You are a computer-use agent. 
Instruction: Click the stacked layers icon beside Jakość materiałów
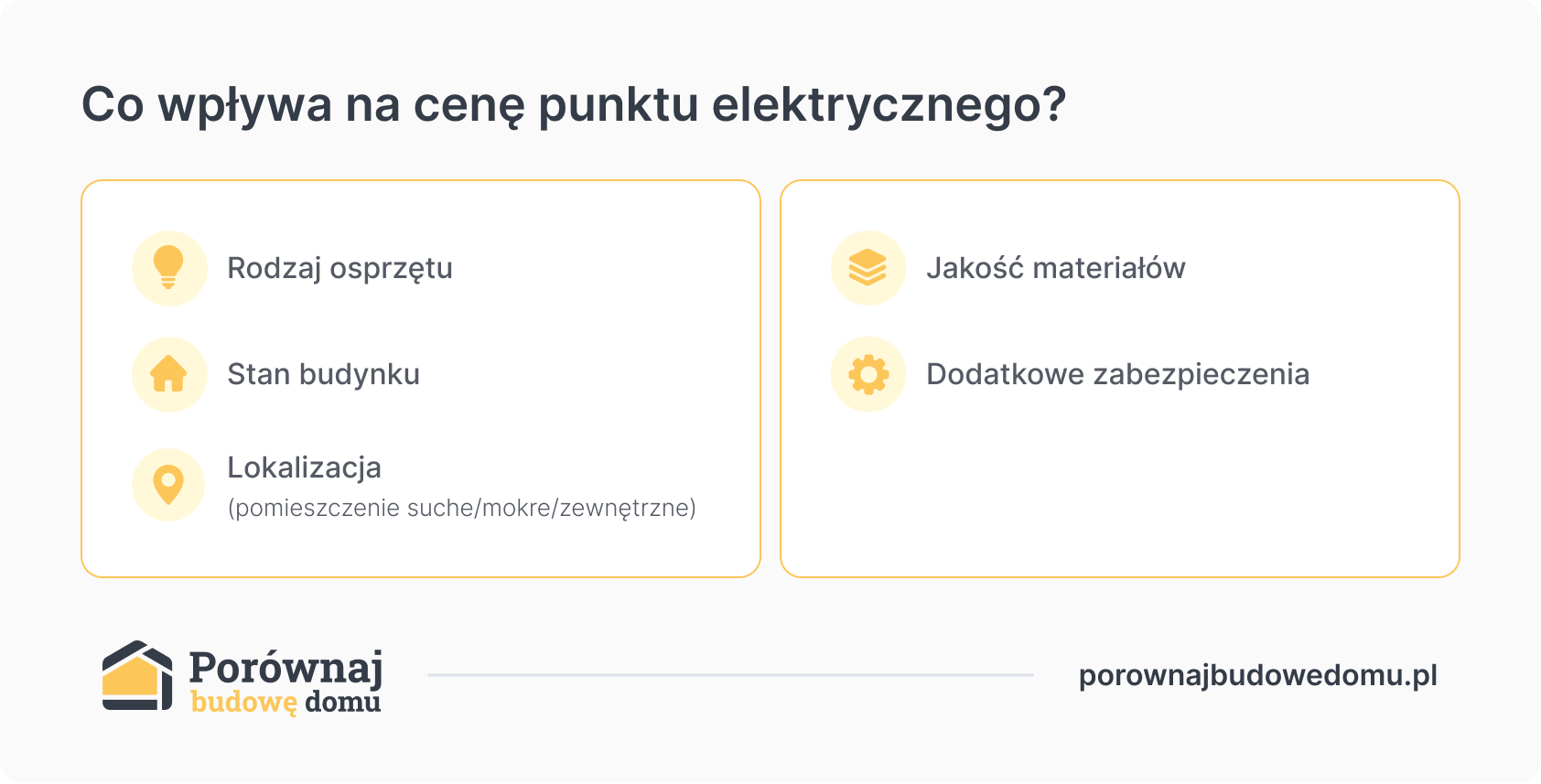tap(867, 268)
